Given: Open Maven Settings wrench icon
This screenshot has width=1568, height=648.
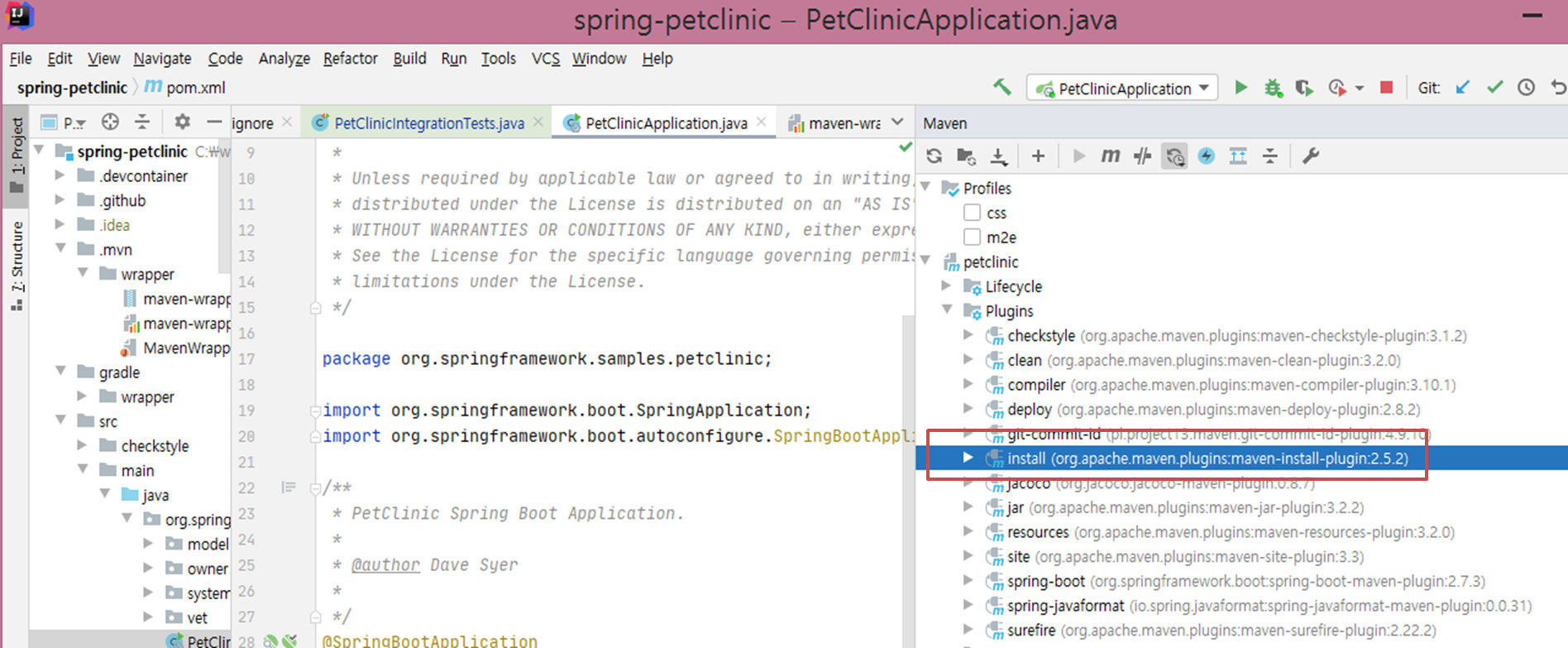Looking at the screenshot, I should pyautogui.click(x=1311, y=156).
